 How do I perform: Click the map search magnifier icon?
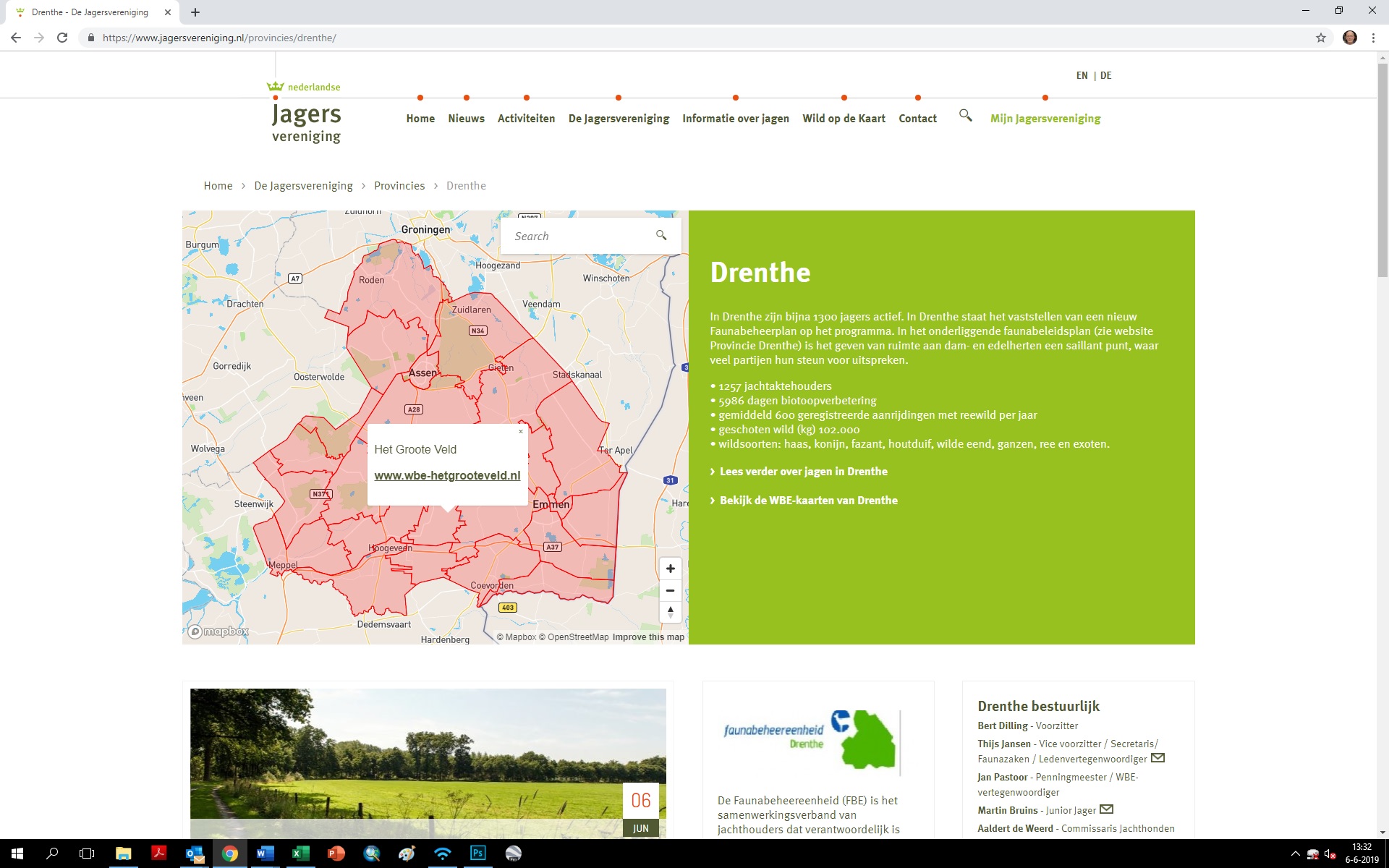pos(660,235)
